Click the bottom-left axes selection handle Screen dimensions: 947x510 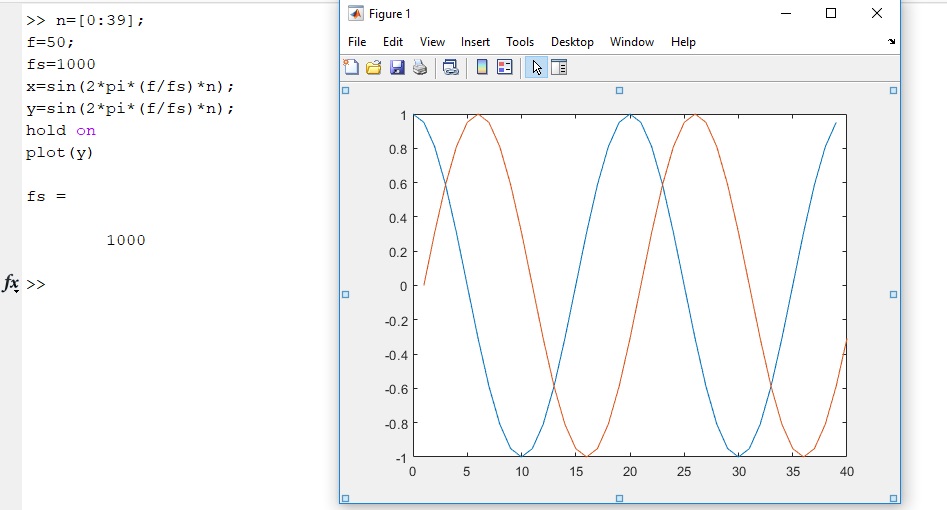[345, 499]
